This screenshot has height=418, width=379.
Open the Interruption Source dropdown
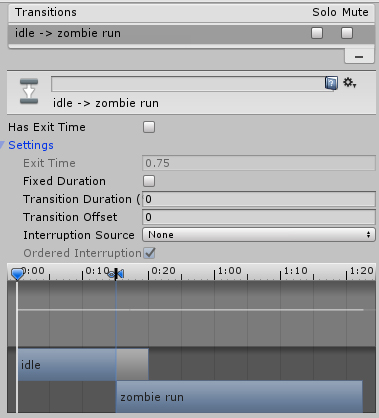[259, 235]
